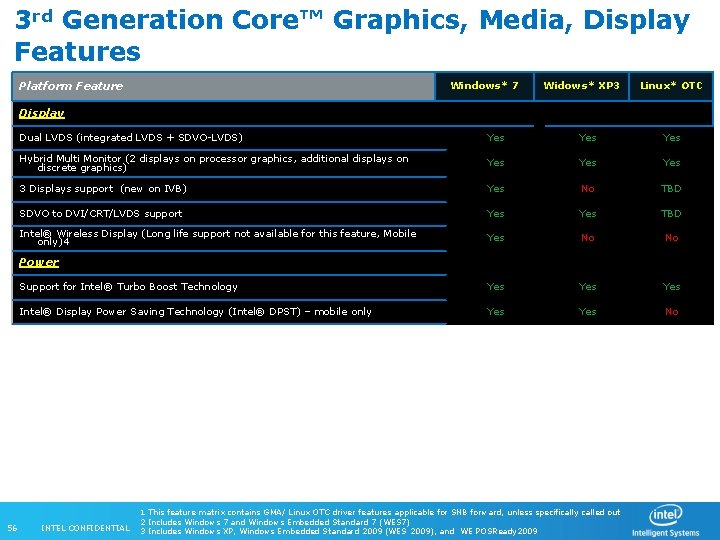Click the slide title '3rd Generation Core Graphics'
The image size is (720, 540).
[x=352, y=36]
